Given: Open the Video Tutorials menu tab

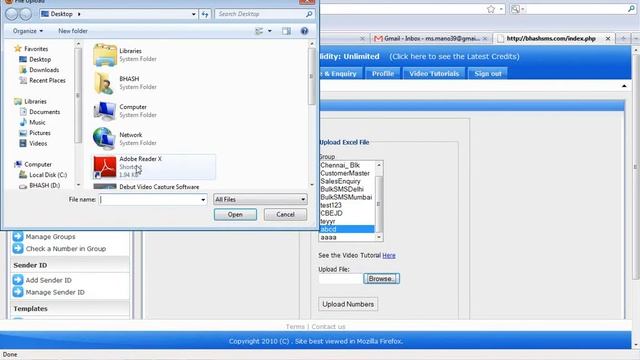Looking at the screenshot, I should pyautogui.click(x=434, y=73).
